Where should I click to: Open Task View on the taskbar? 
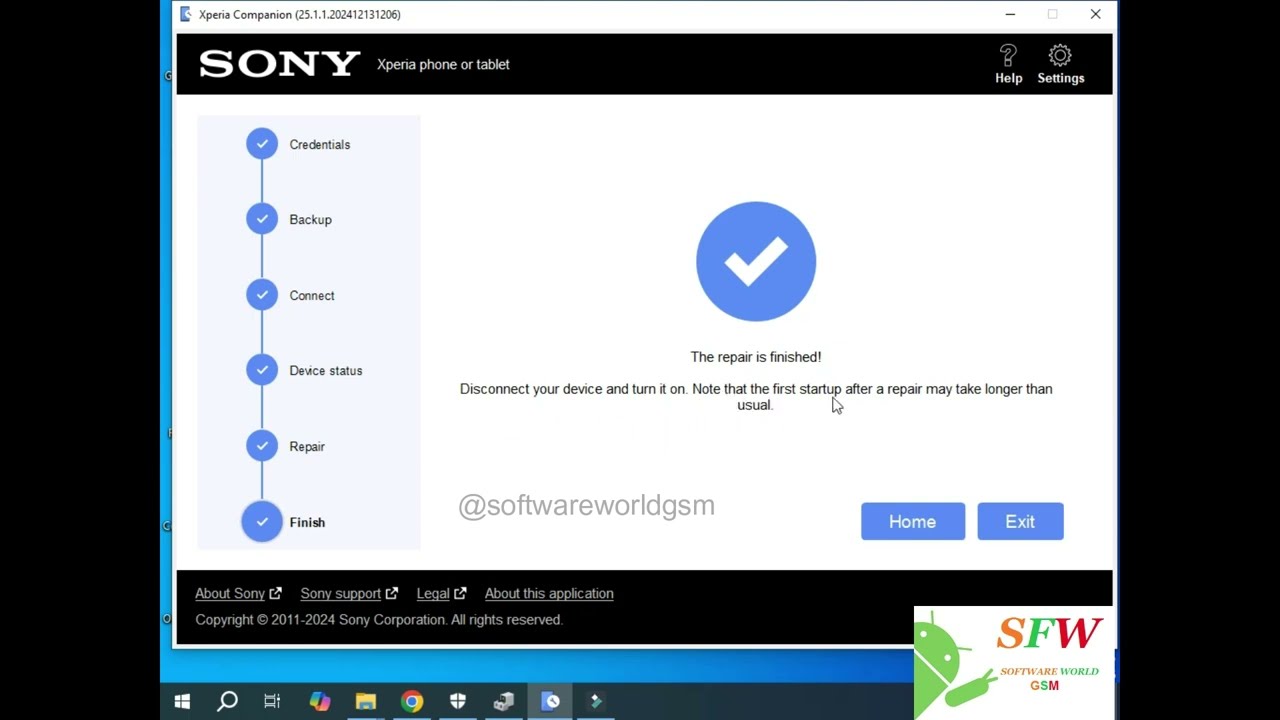(272, 701)
